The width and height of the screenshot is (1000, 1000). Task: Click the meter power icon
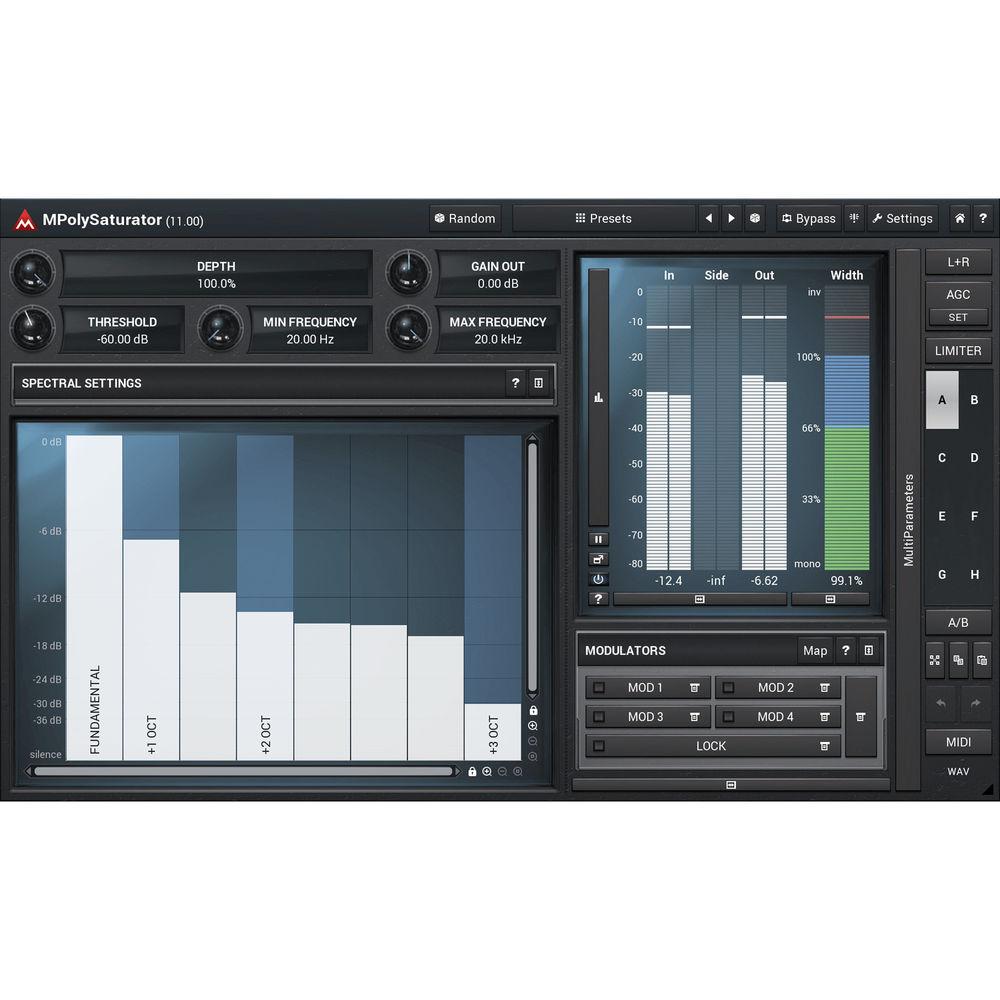pos(598,579)
